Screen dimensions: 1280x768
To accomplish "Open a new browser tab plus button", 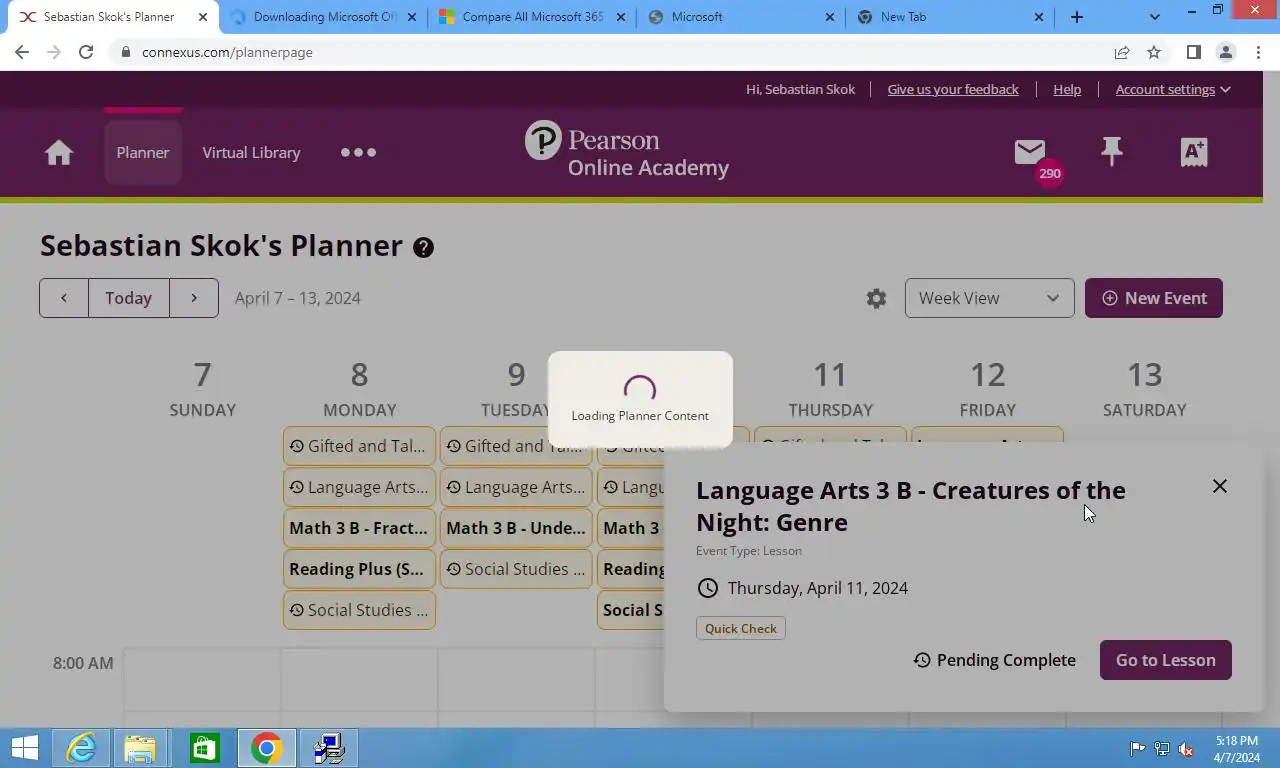I will 1076,17.
